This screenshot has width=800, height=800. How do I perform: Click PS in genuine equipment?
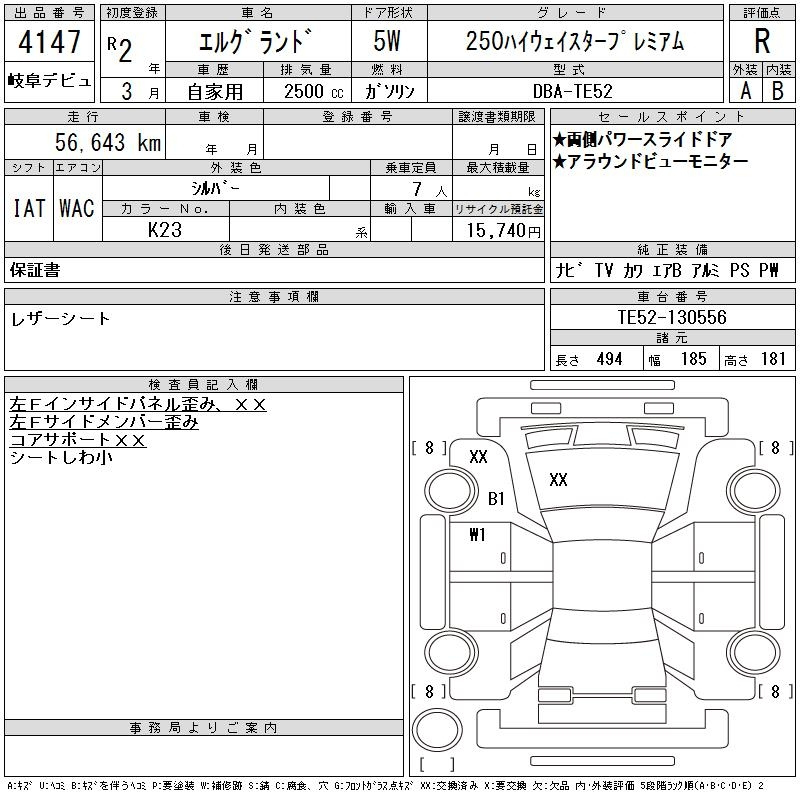tap(739, 270)
